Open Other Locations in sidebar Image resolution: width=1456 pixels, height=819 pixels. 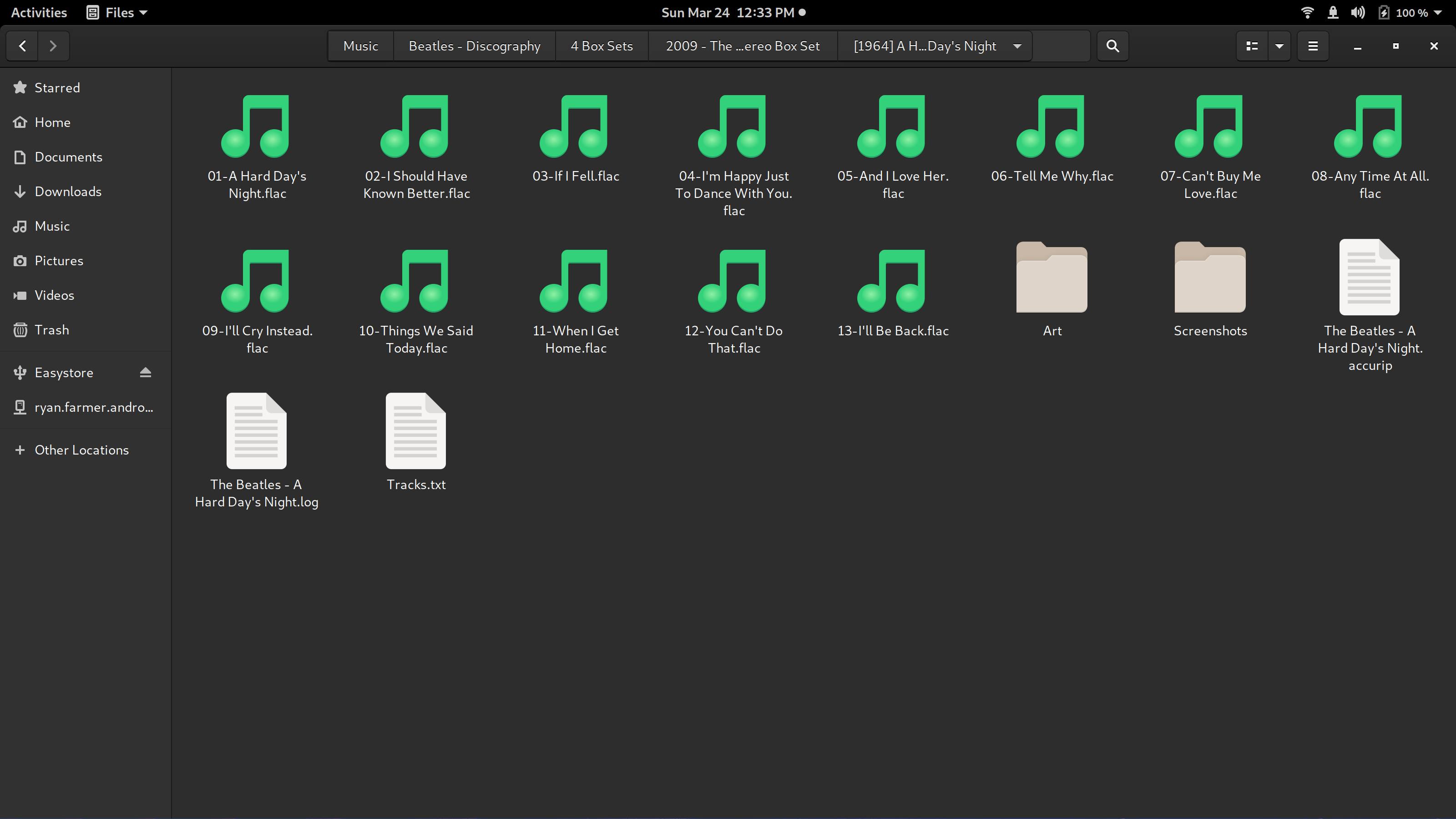coord(81,450)
